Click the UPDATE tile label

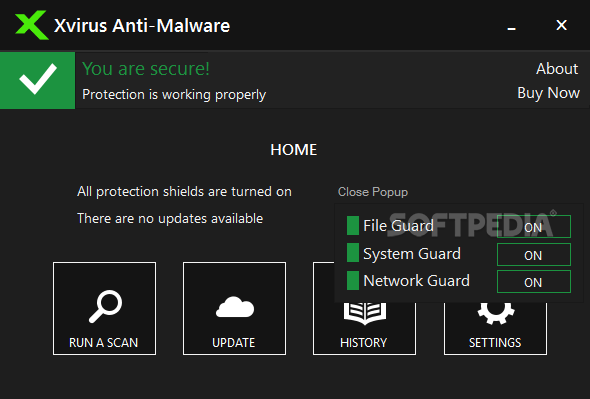pos(234,343)
